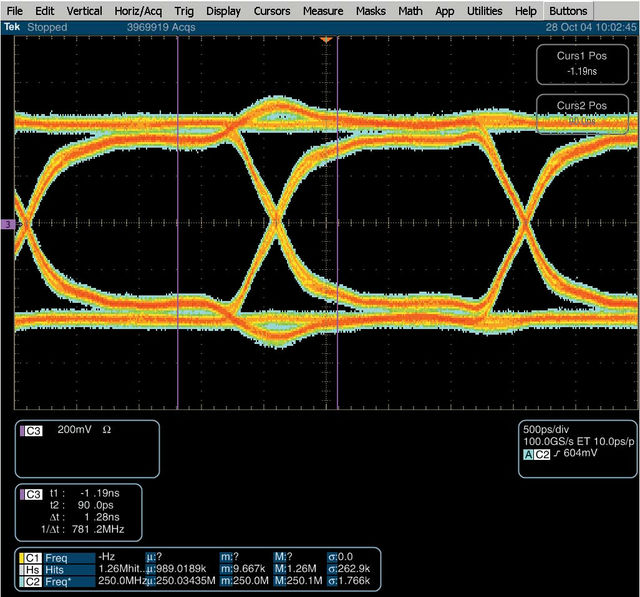
Task: Click the Stopped acquisition status
Action: click(47, 27)
